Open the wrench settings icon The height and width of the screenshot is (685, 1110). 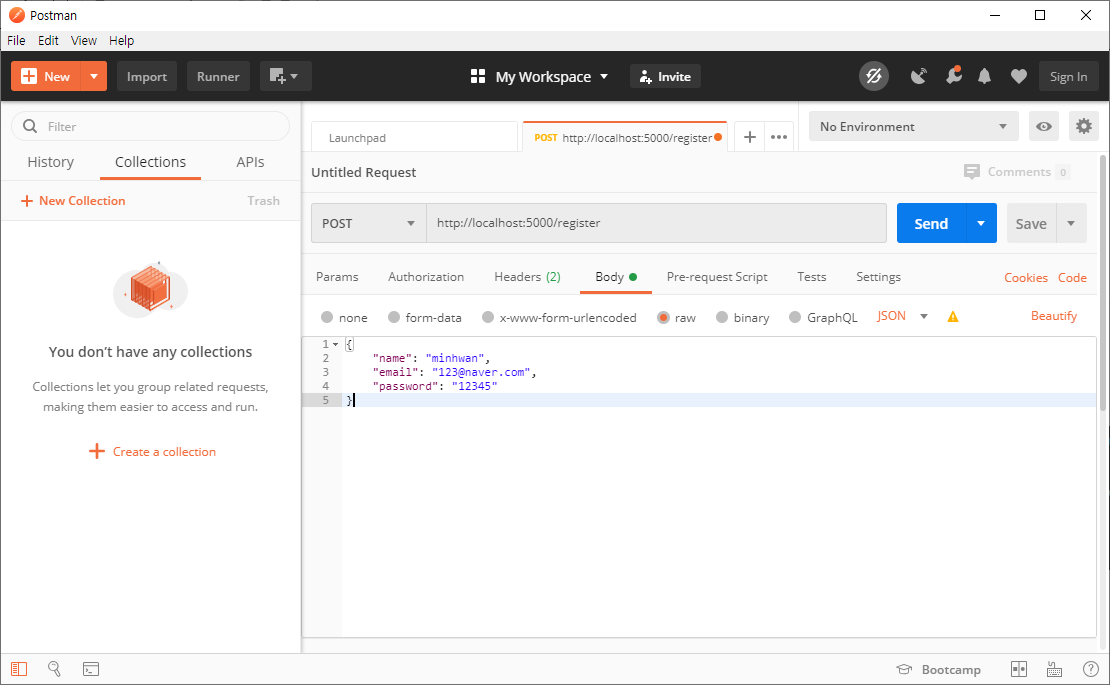click(954, 75)
